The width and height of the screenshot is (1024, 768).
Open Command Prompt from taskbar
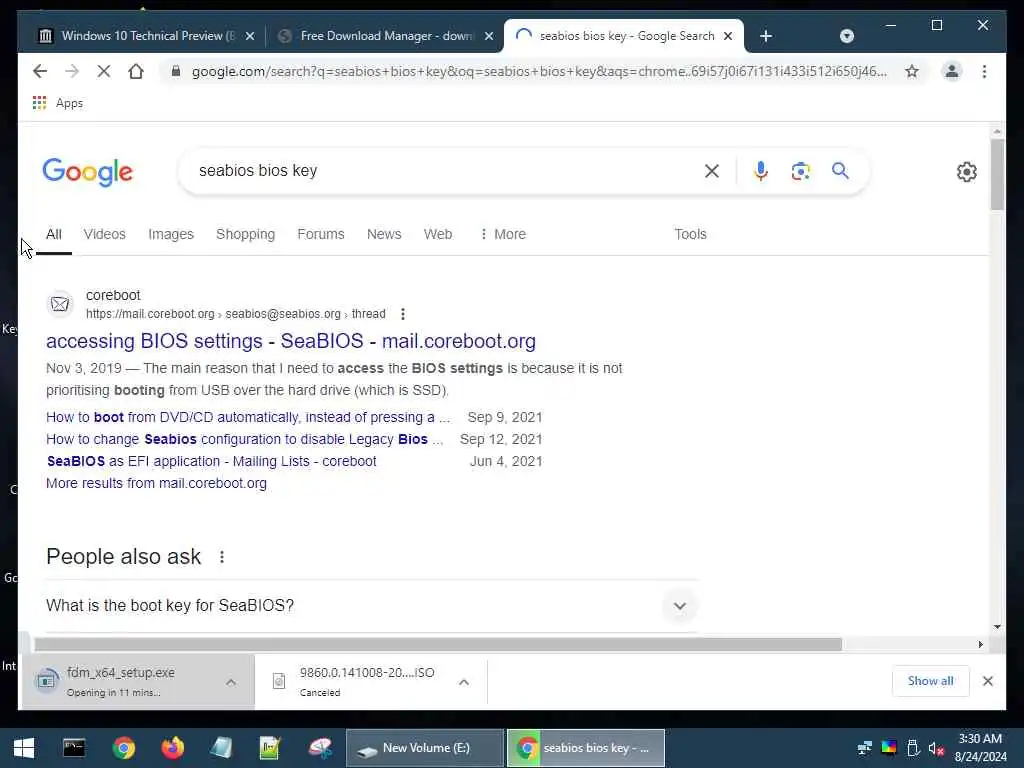pos(74,748)
